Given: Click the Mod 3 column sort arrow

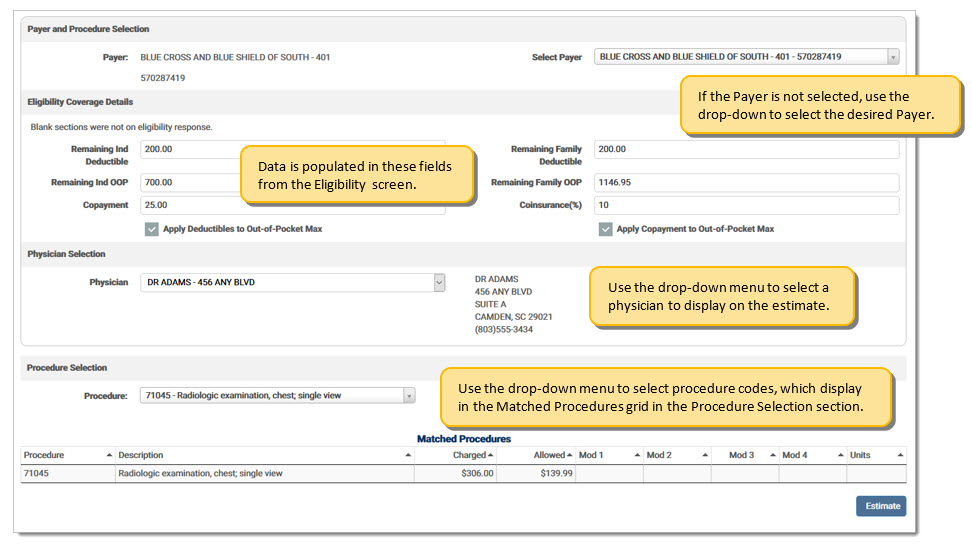Looking at the screenshot, I should [x=773, y=456].
